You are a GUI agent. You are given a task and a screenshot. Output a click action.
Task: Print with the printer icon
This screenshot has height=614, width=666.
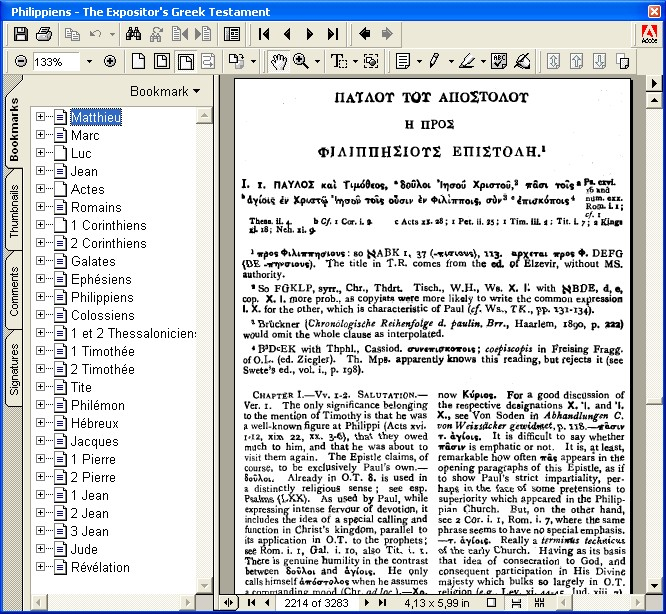pyautogui.click(x=44, y=34)
